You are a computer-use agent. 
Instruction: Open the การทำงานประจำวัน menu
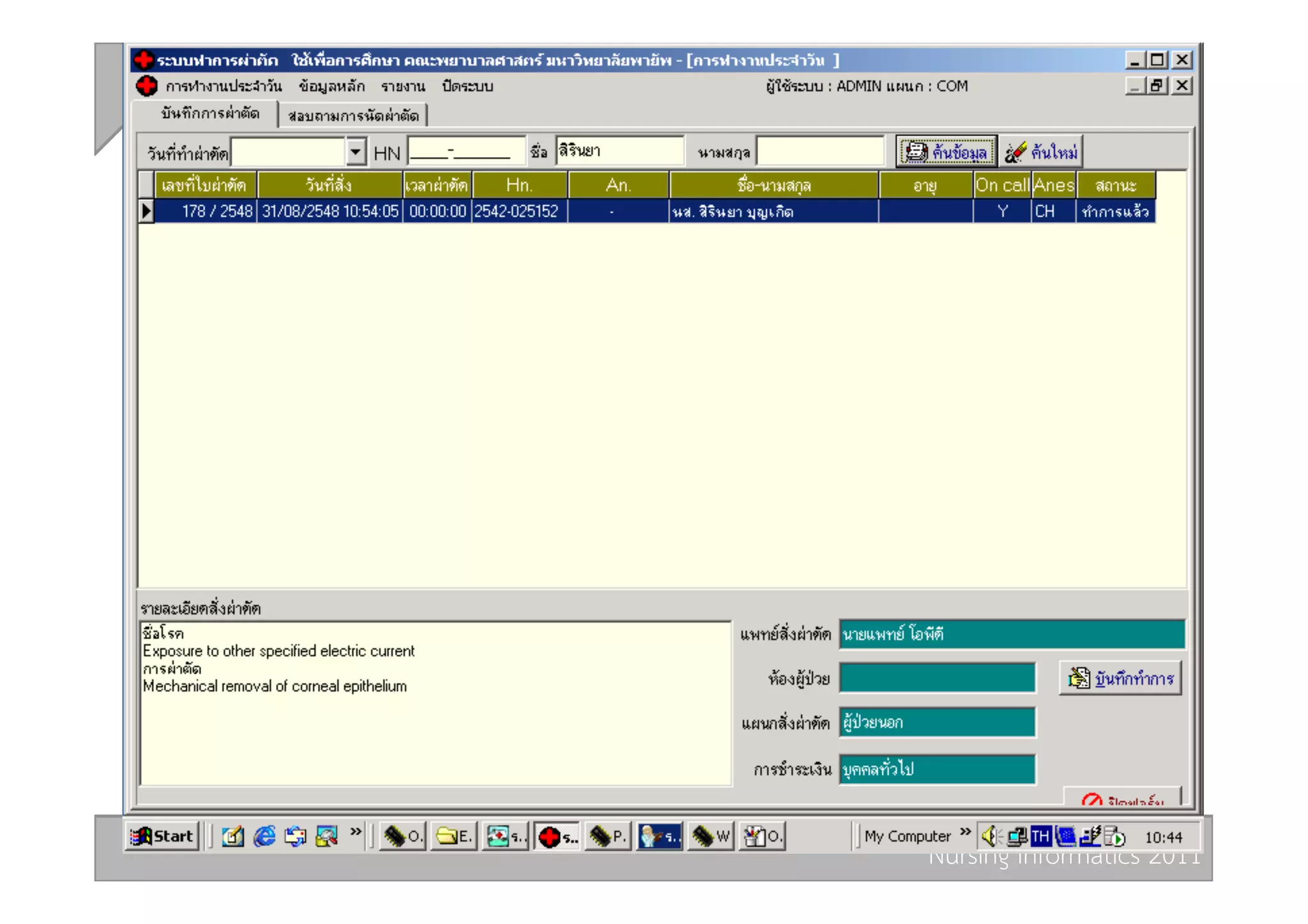point(223,86)
